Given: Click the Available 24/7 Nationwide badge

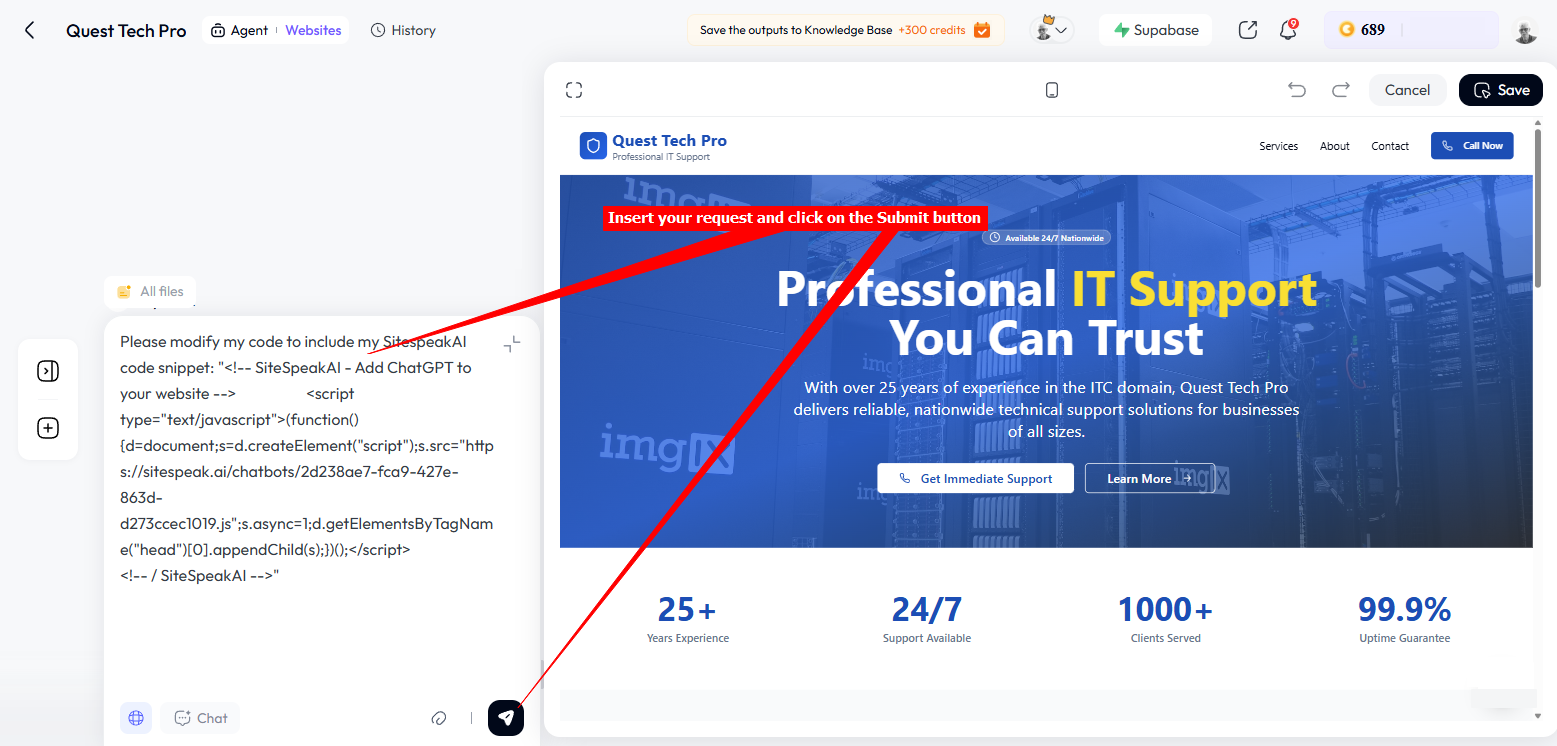Looking at the screenshot, I should point(1046,238).
